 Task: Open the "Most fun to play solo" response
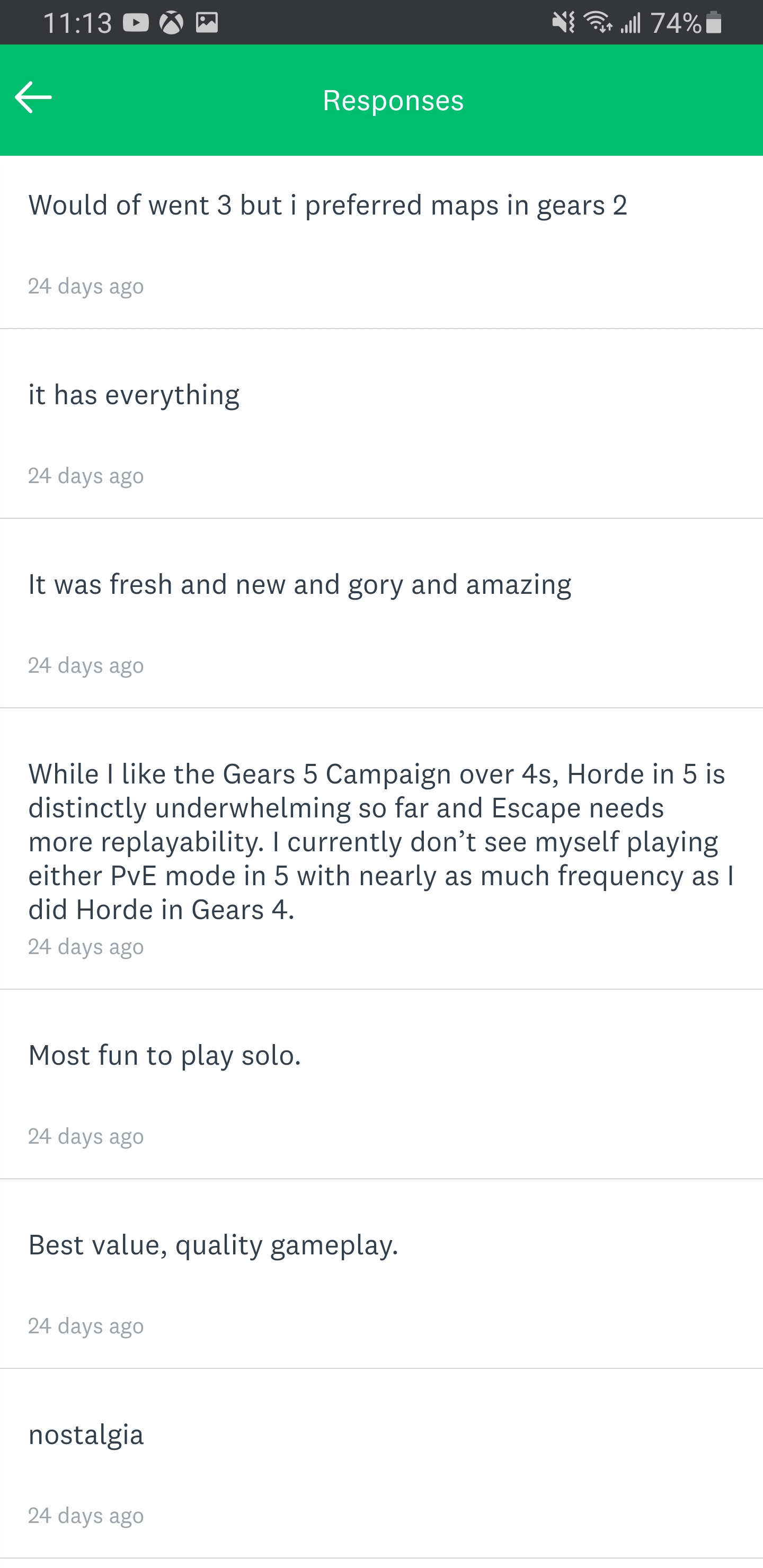pyautogui.click(x=164, y=1055)
